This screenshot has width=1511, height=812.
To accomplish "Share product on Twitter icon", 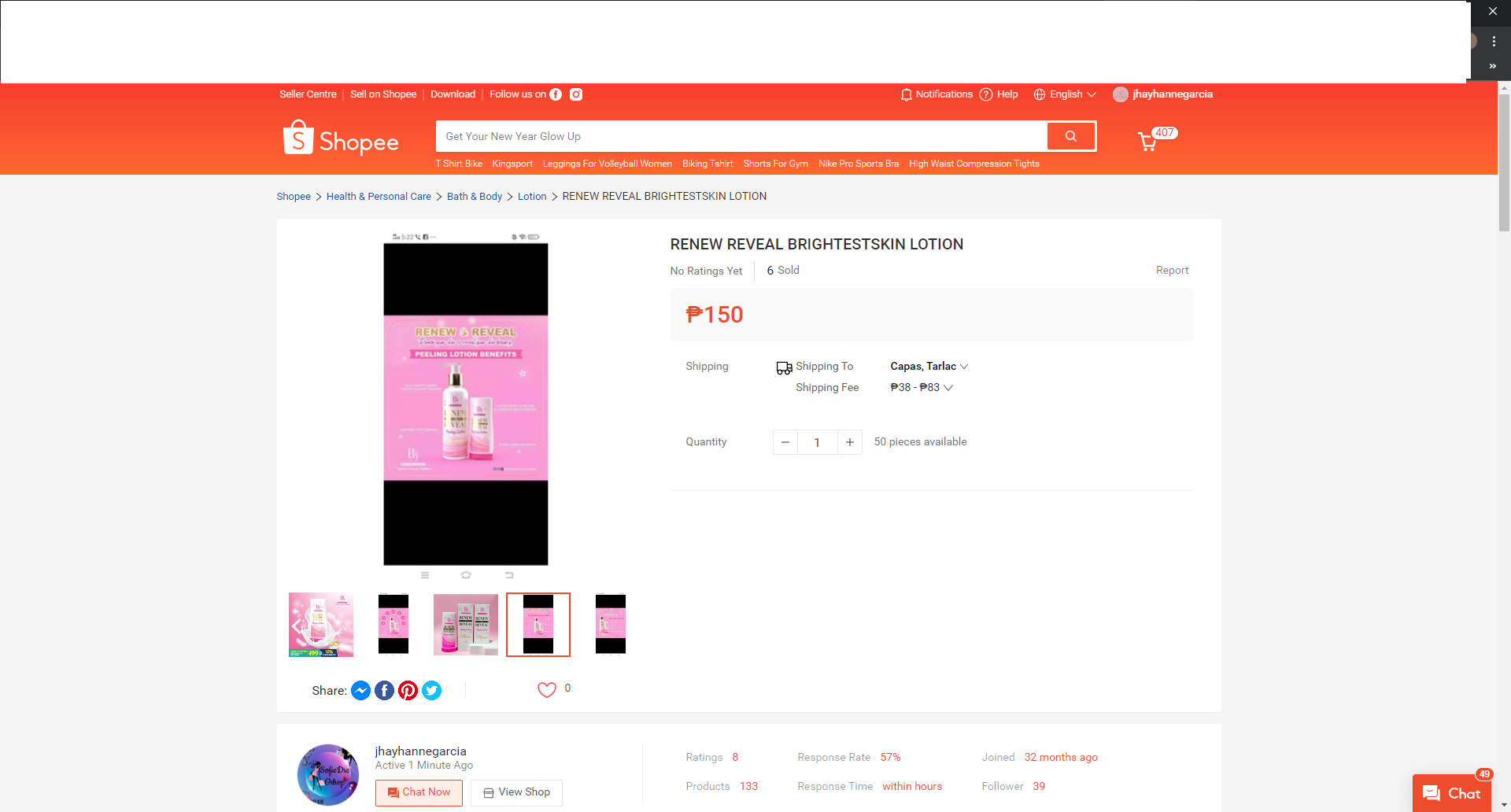I will point(431,690).
